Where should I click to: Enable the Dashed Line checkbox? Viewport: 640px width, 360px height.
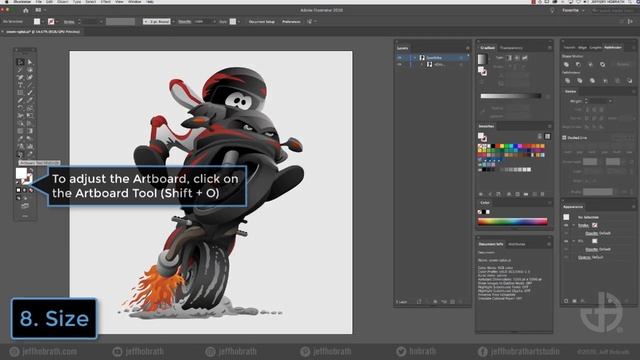pyautogui.click(x=564, y=138)
